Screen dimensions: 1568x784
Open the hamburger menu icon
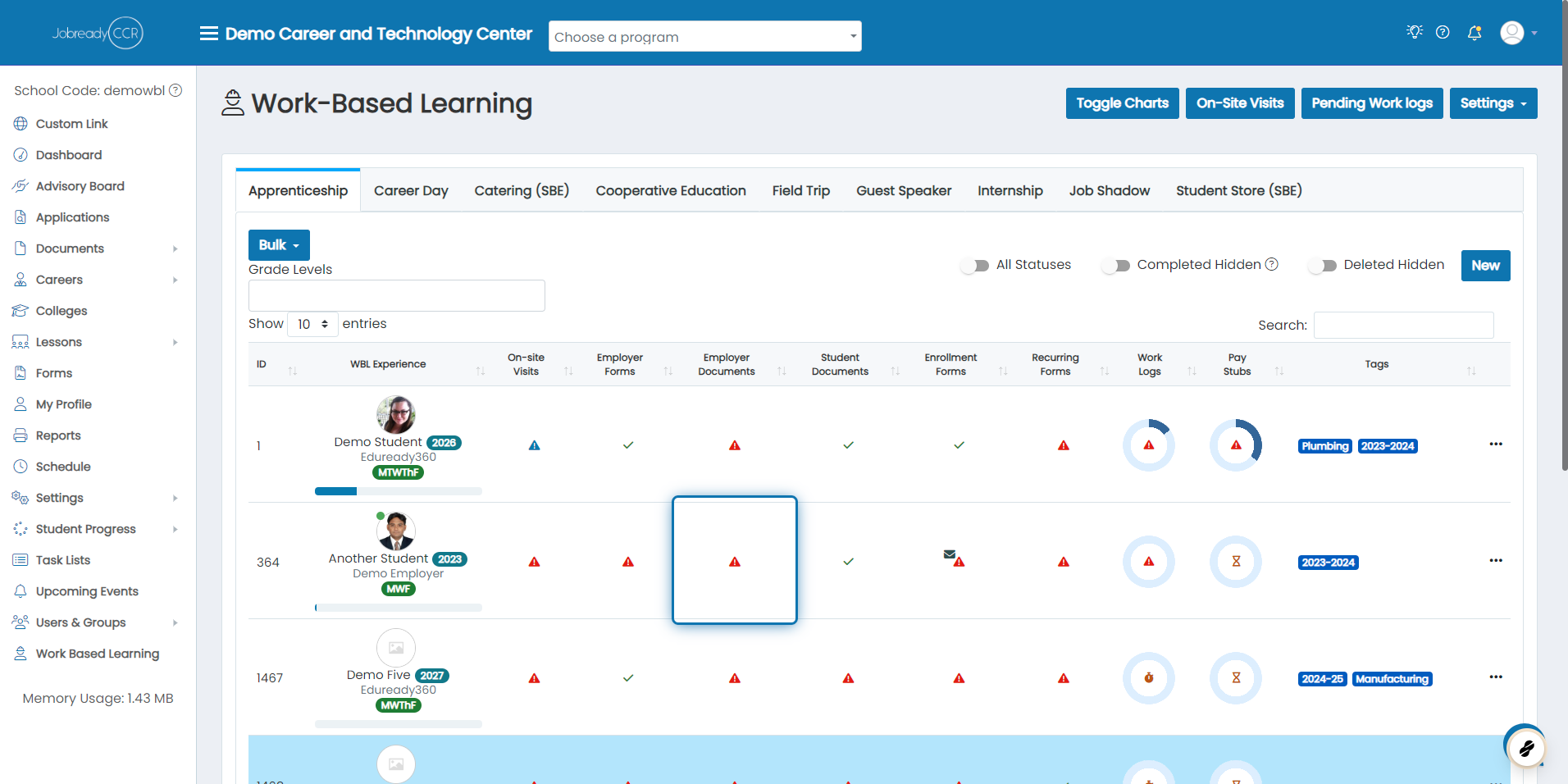coord(209,34)
